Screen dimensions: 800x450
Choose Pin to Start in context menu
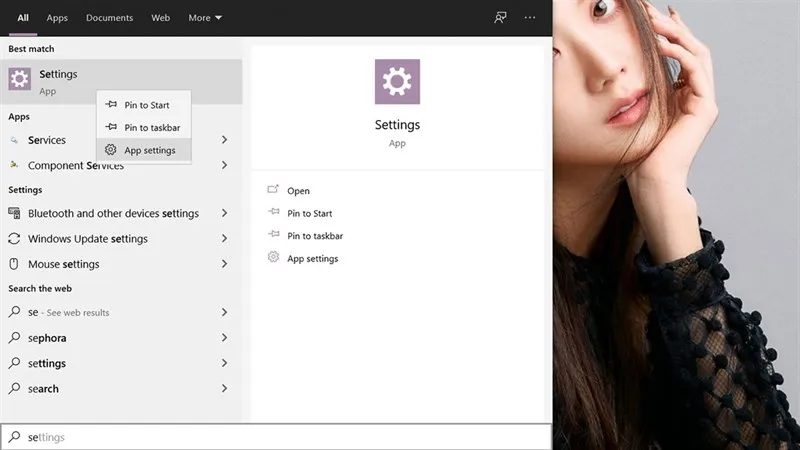coord(146,105)
